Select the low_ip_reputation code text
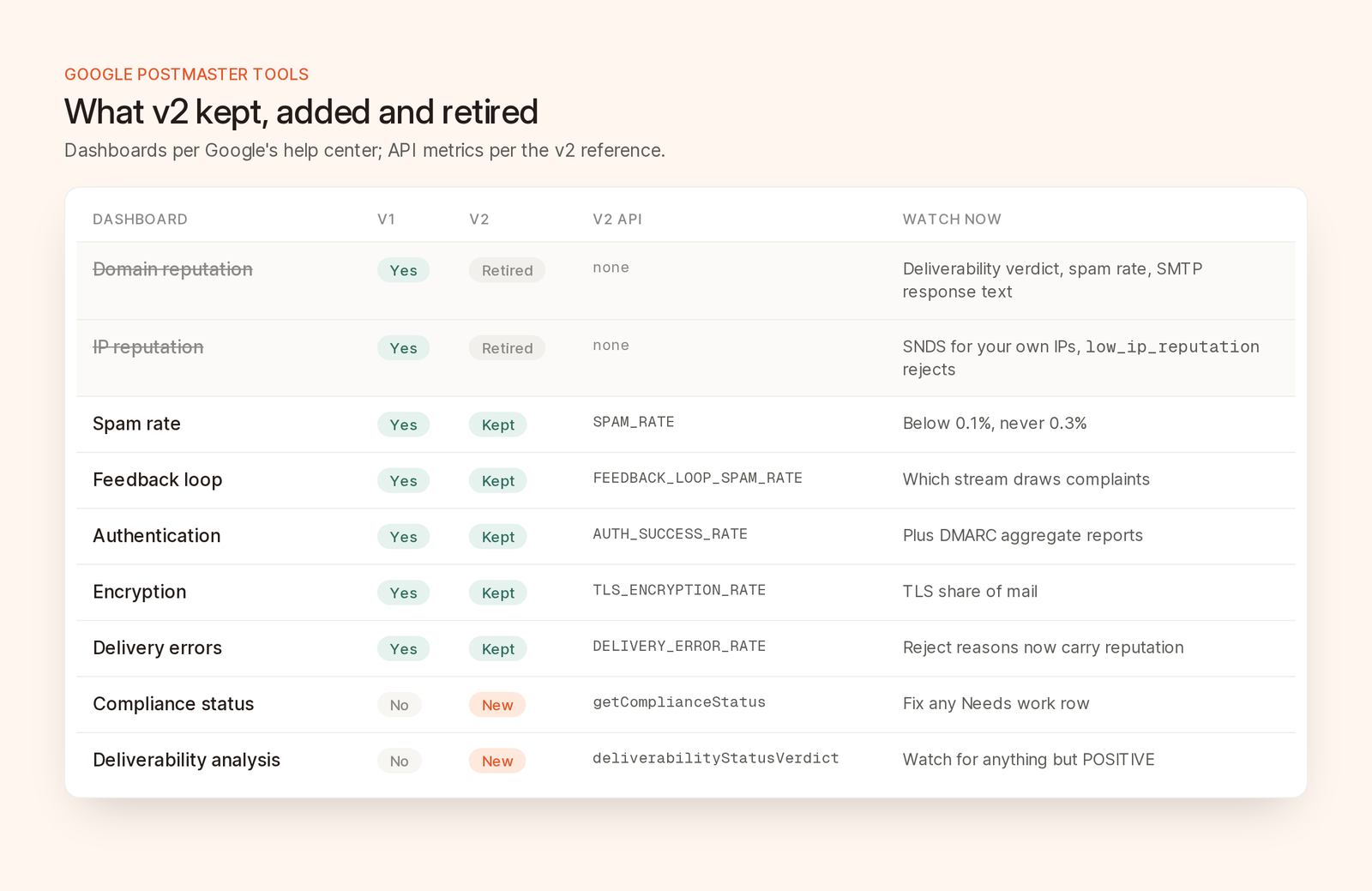The width and height of the screenshot is (1372, 891). (x=1172, y=346)
